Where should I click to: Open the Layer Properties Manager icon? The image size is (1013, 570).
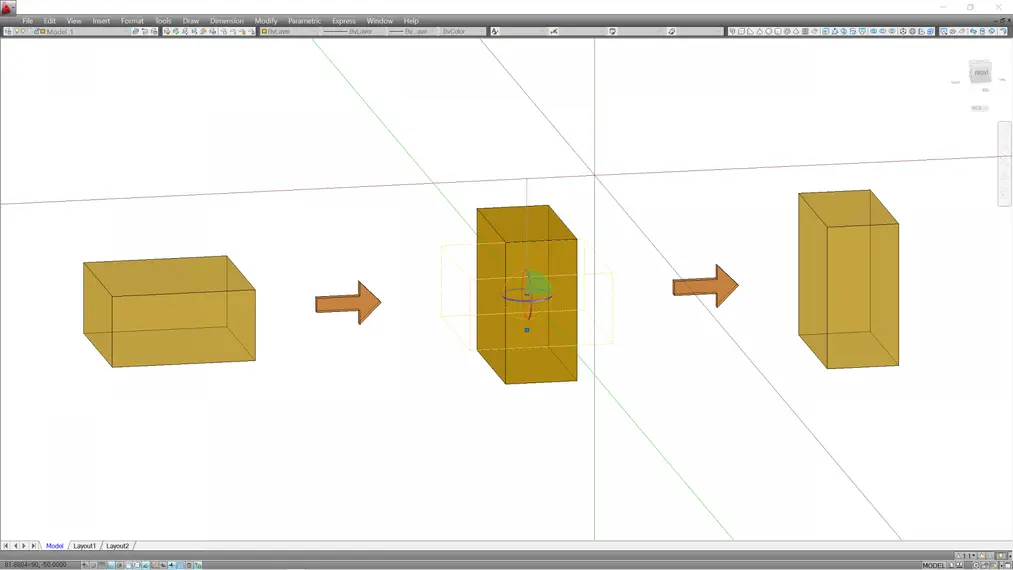coord(8,32)
